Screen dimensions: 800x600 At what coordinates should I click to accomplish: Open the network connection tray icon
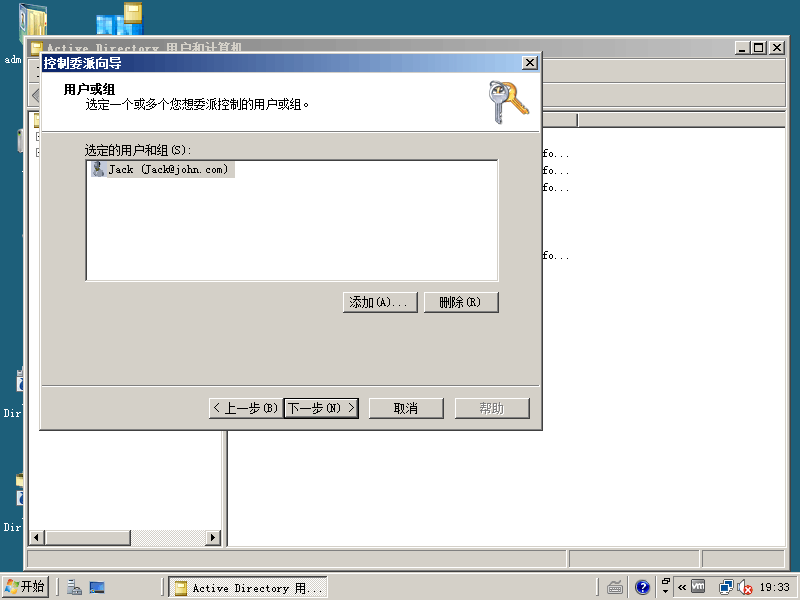tap(726, 587)
